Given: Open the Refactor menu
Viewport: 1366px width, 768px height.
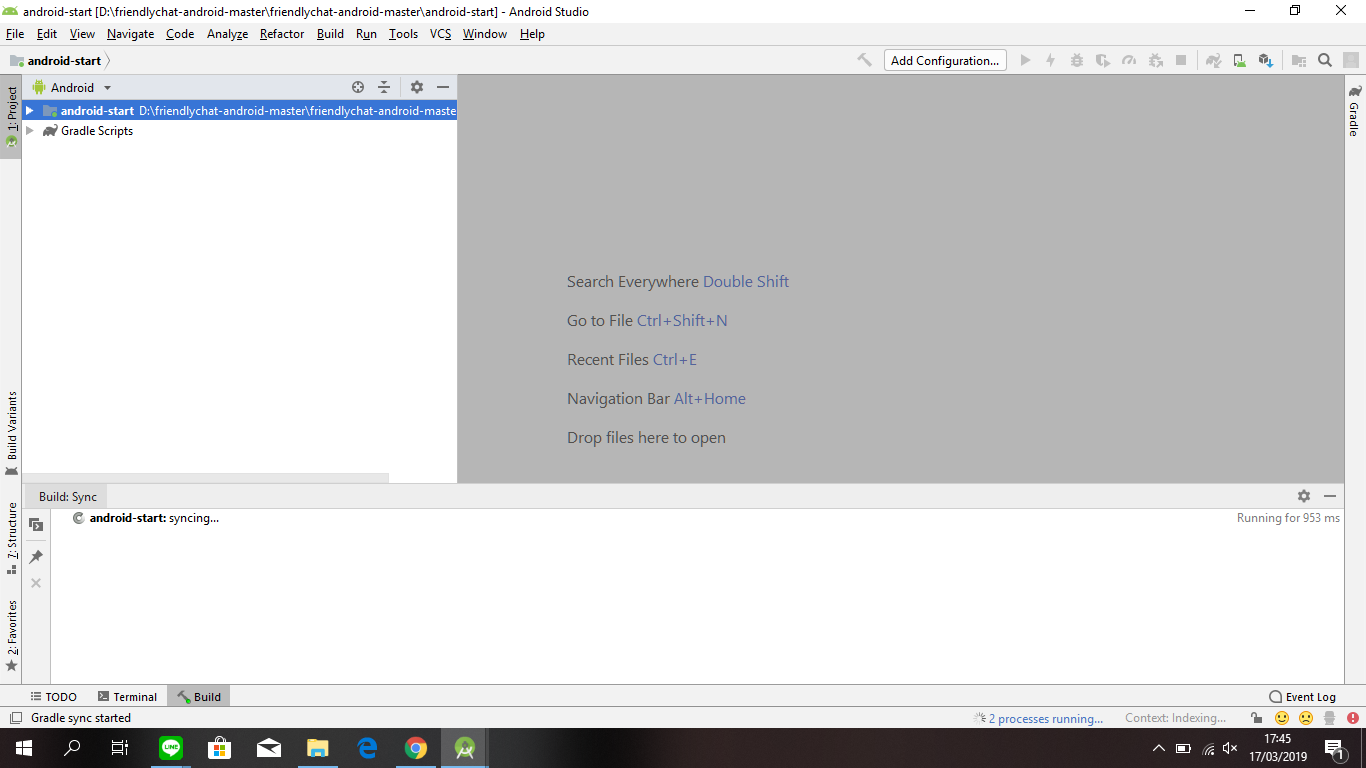Looking at the screenshot, I should 282,34.
